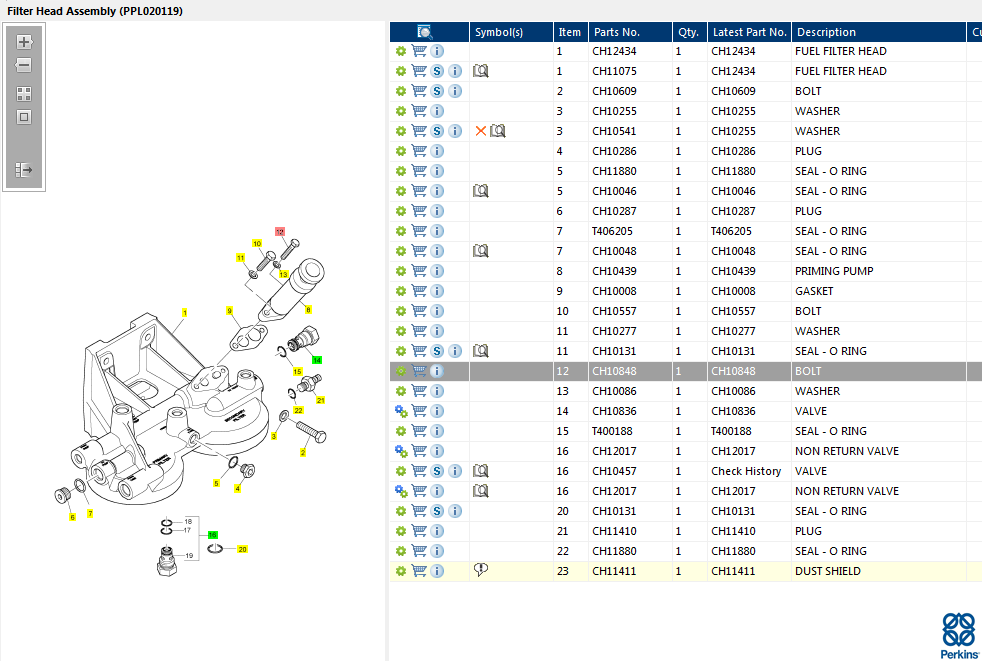982x661 pixels.
Task: Click the green gear icon for CH12434
Action: tap(401, 51)
